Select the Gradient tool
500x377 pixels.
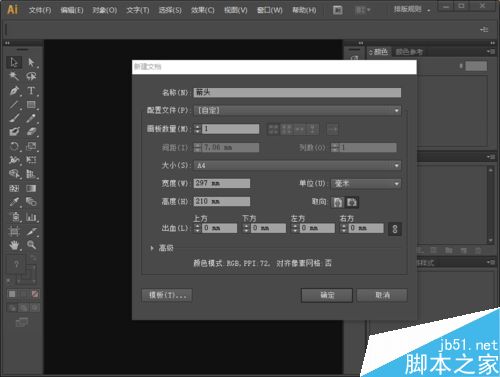point(31,188)
